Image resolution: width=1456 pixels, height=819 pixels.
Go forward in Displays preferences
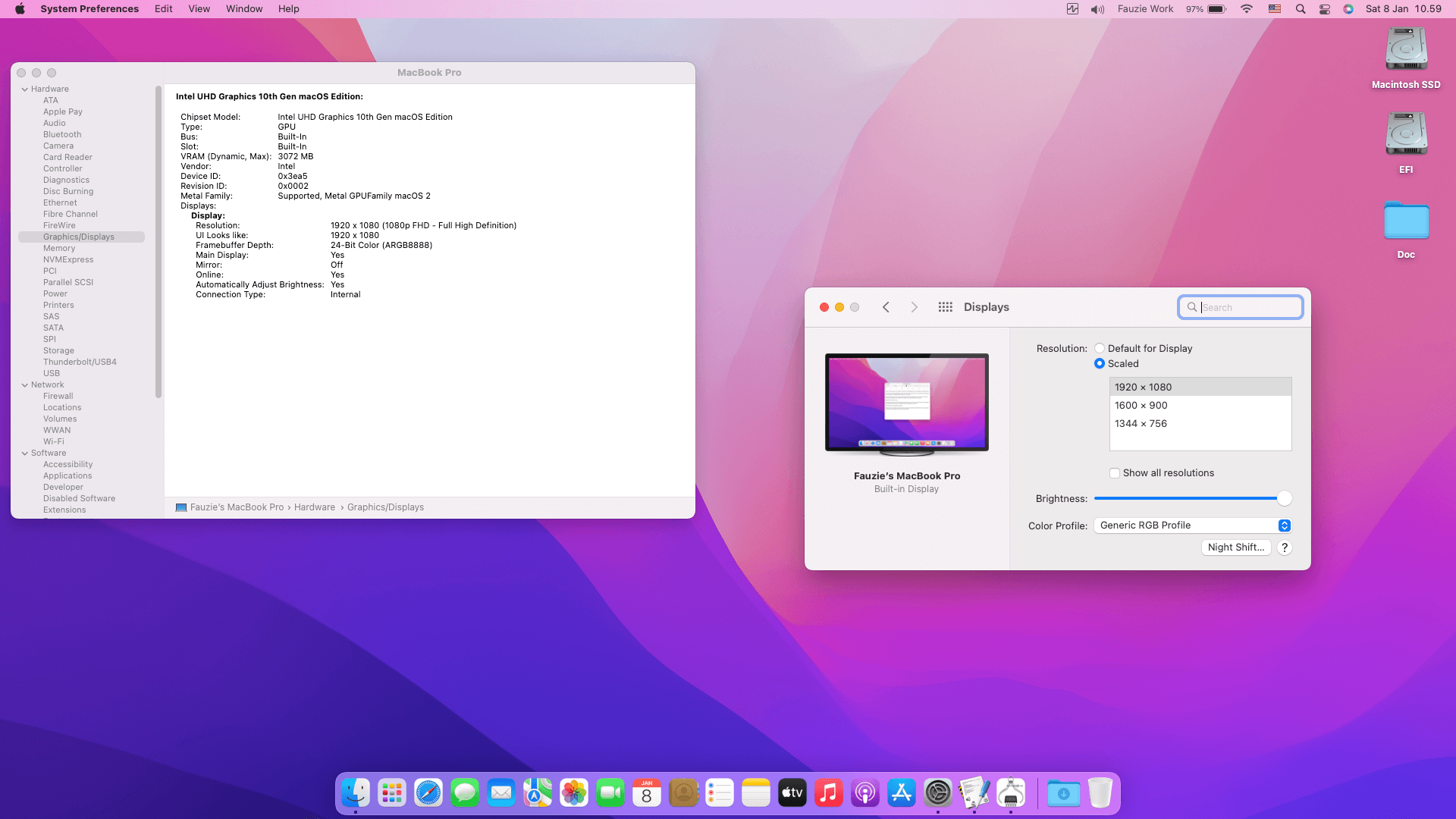pyautogui.click(x=914, y=307)
